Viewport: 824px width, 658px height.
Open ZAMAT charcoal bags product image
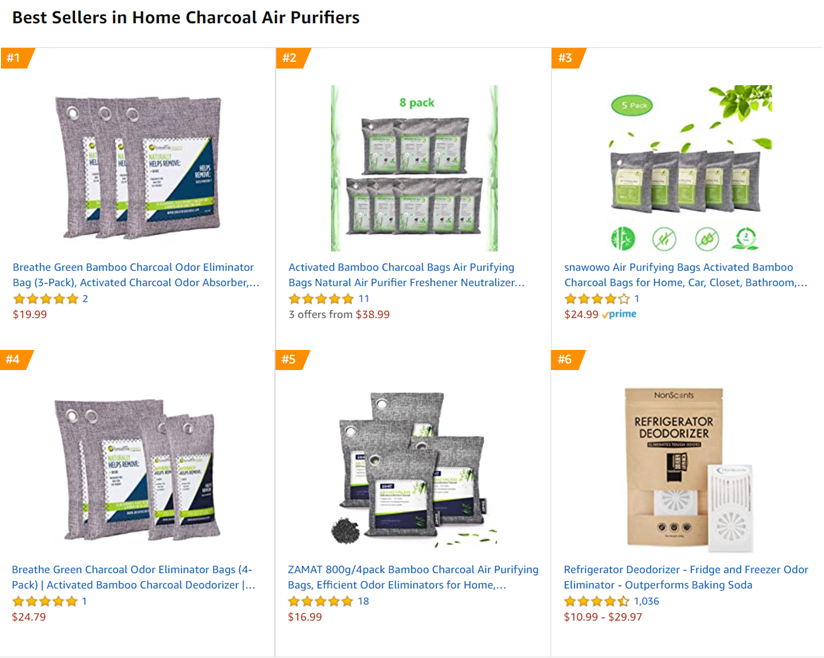[x=414, y=470]
